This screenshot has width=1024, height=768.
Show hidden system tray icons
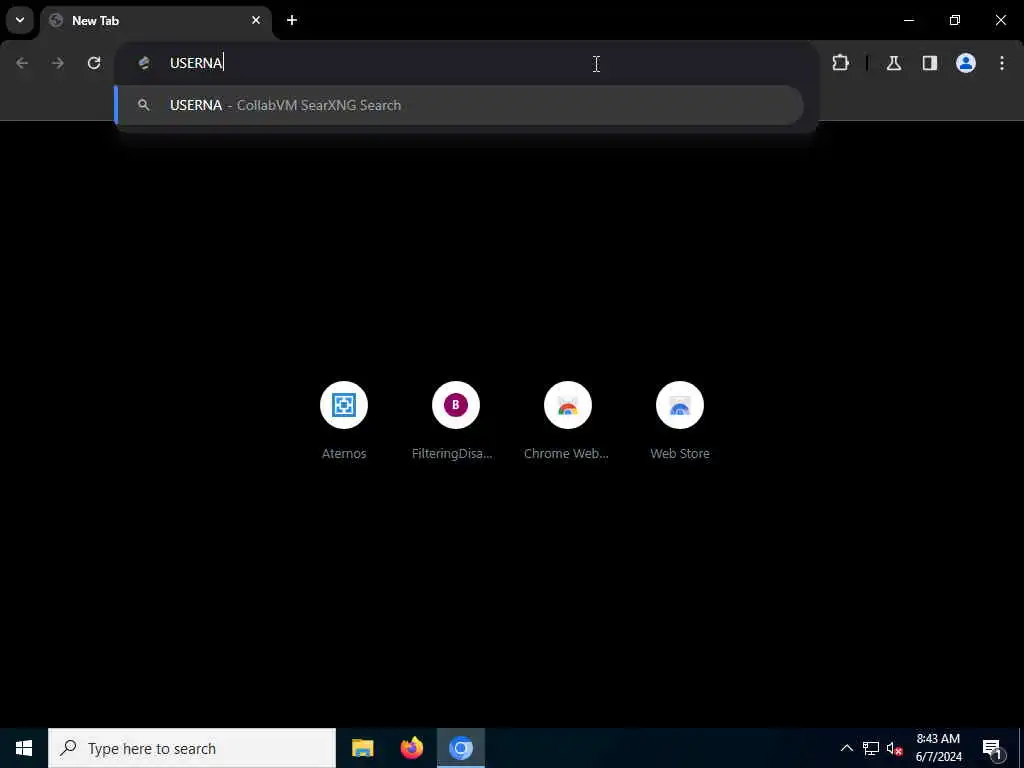(846, 748)
